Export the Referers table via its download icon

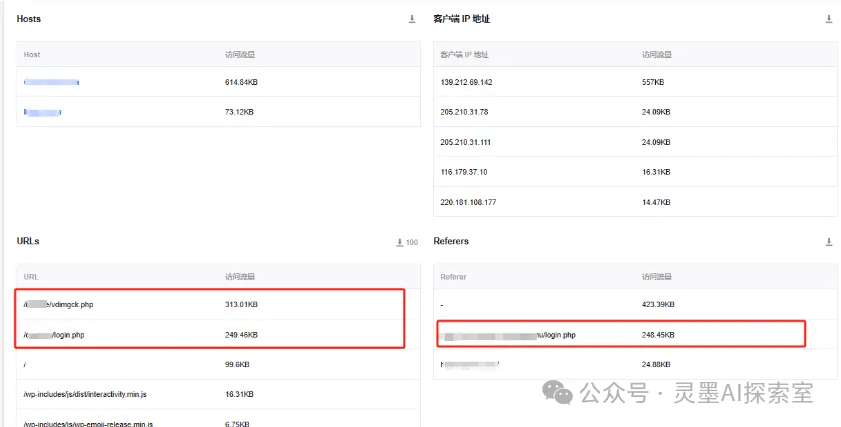point(828,242)
